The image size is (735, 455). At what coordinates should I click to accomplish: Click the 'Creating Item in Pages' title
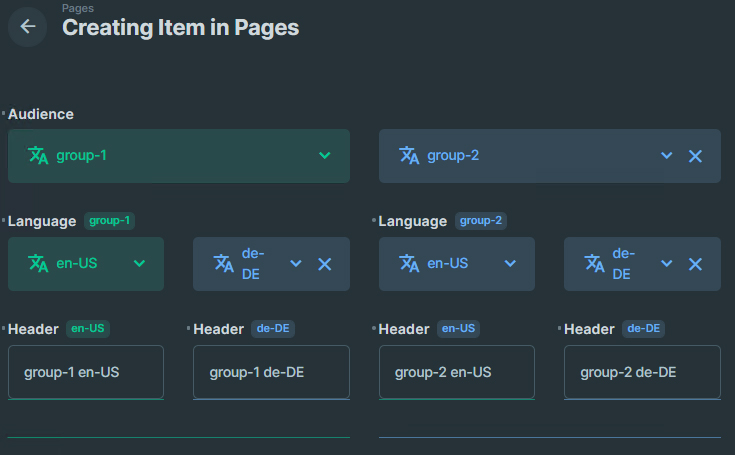coord(180,28)
